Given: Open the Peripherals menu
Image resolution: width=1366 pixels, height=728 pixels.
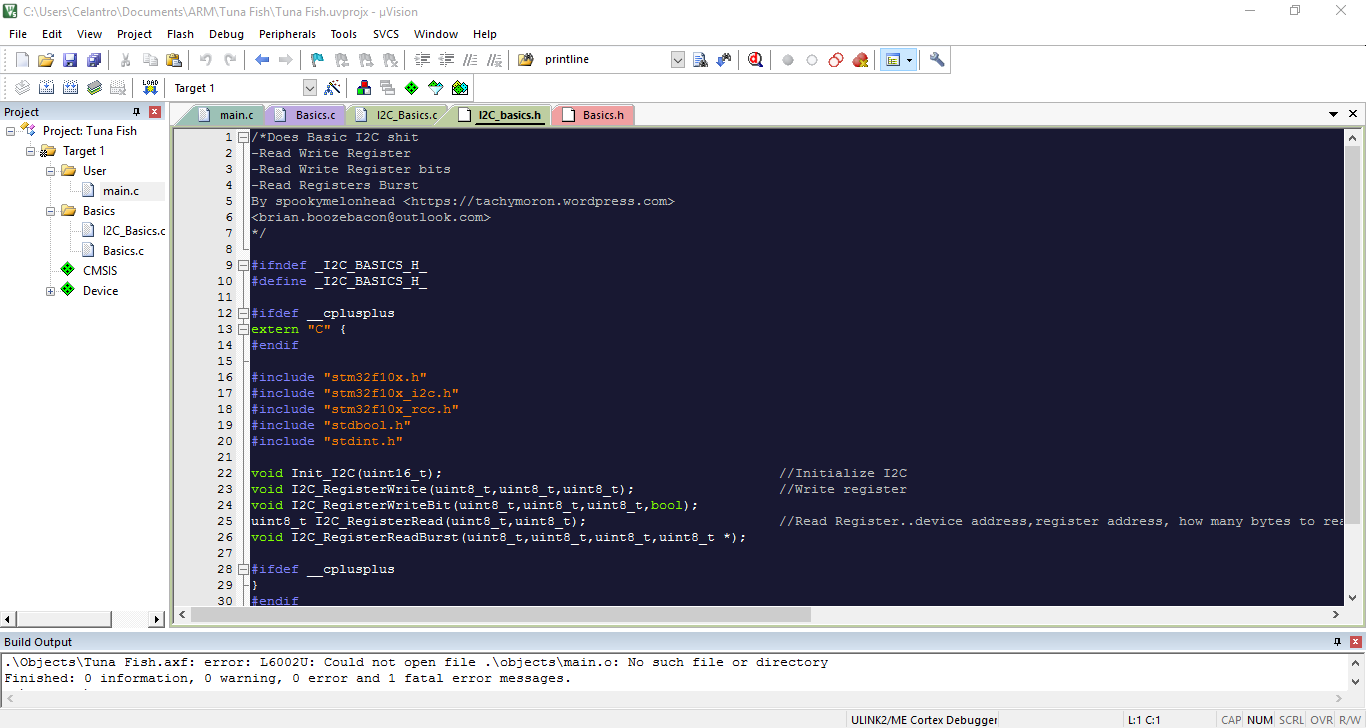Looking at the screenshot, I should pyautogui.click(x=287, y=34).
